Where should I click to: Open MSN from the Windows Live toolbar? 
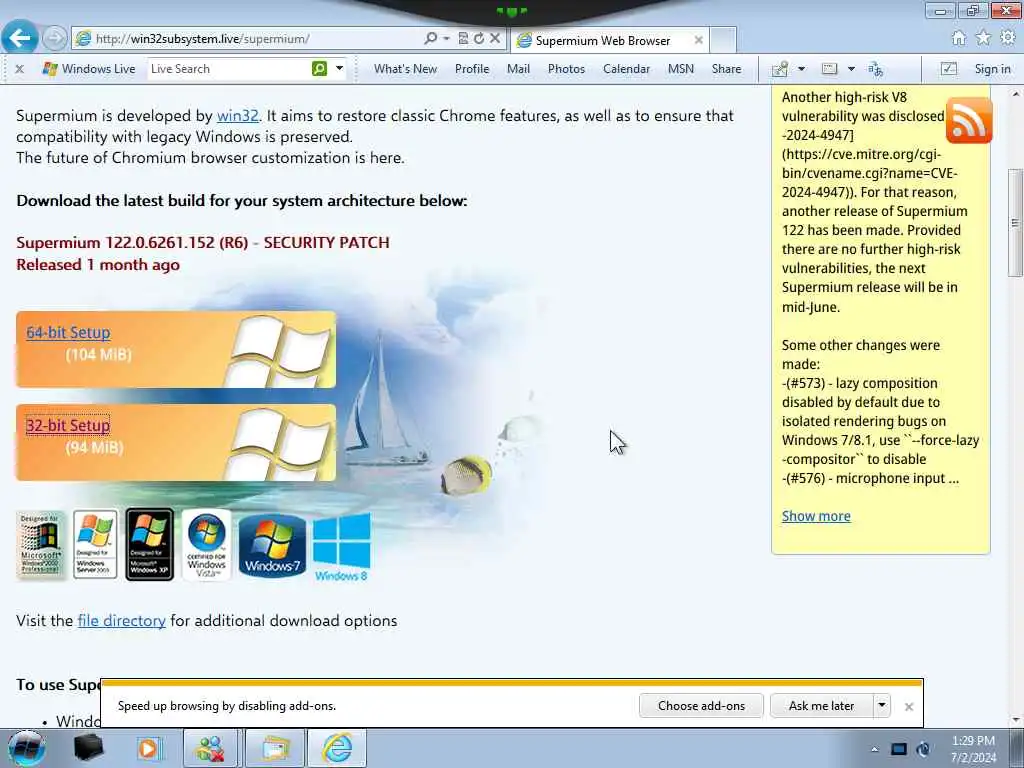[680, 69]
